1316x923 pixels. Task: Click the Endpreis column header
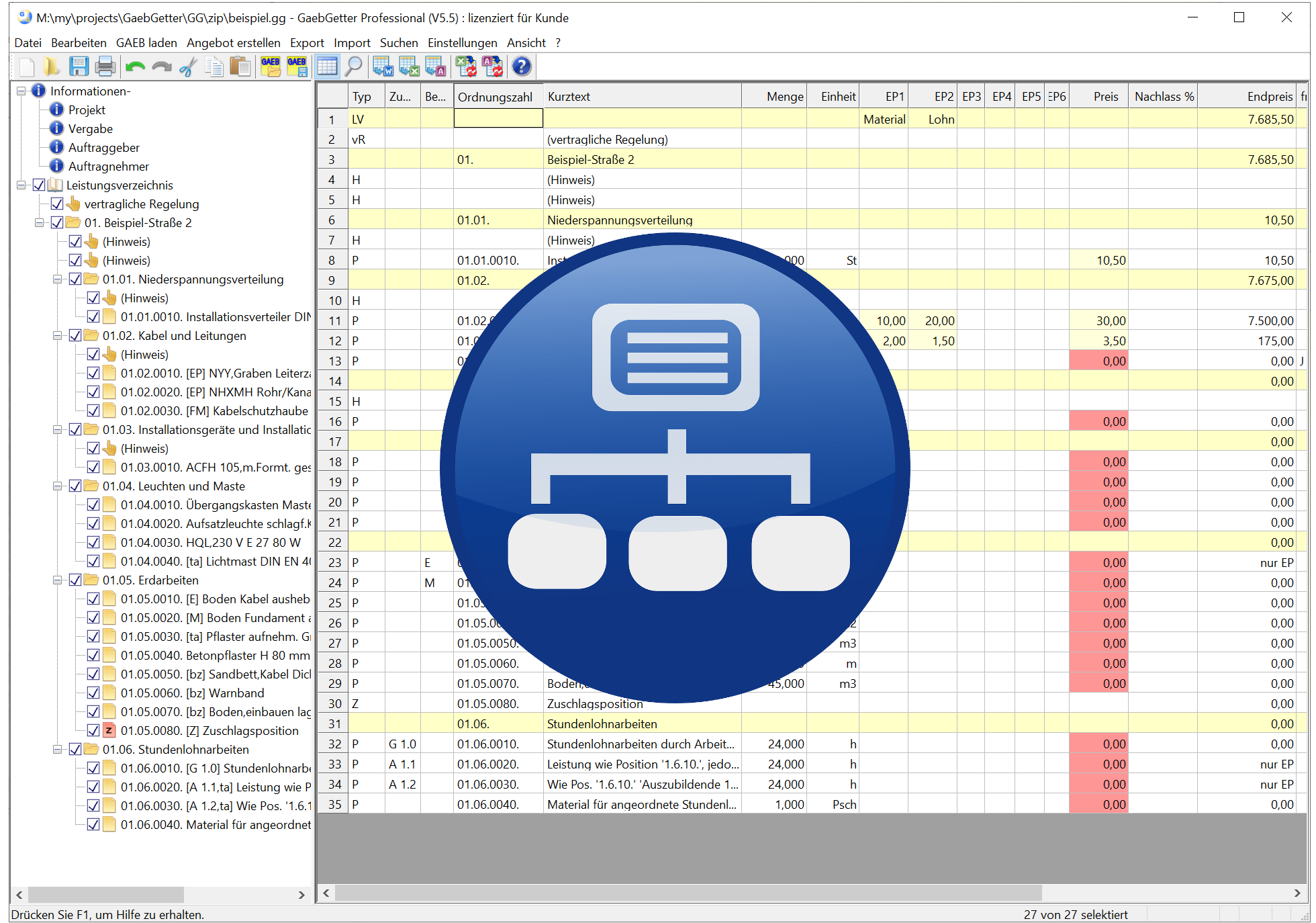point(1248,97)
